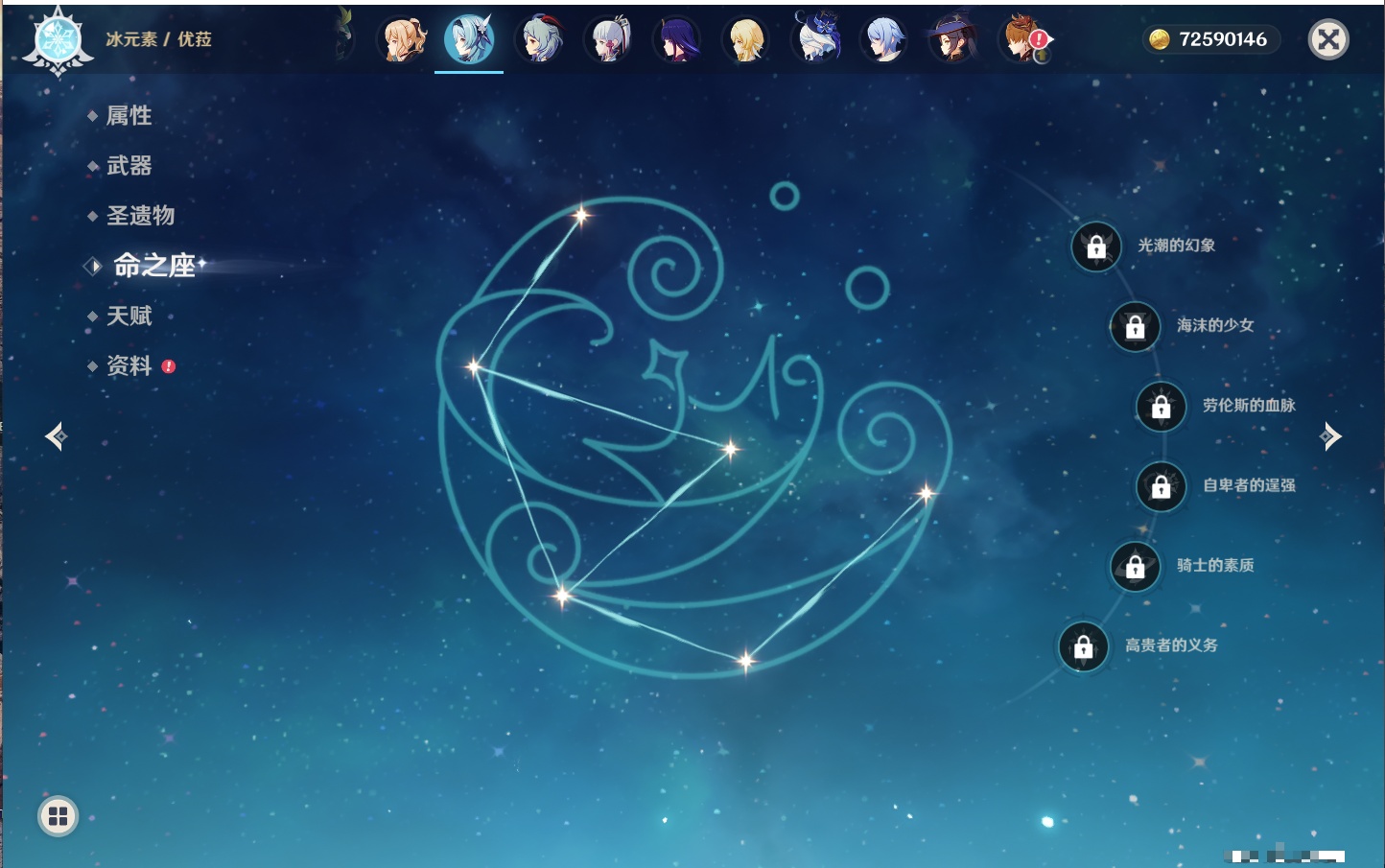The image size is (1385, 868).
Task: Switch to Ganyu's portrait with red horns
Action: pos(541,39)
